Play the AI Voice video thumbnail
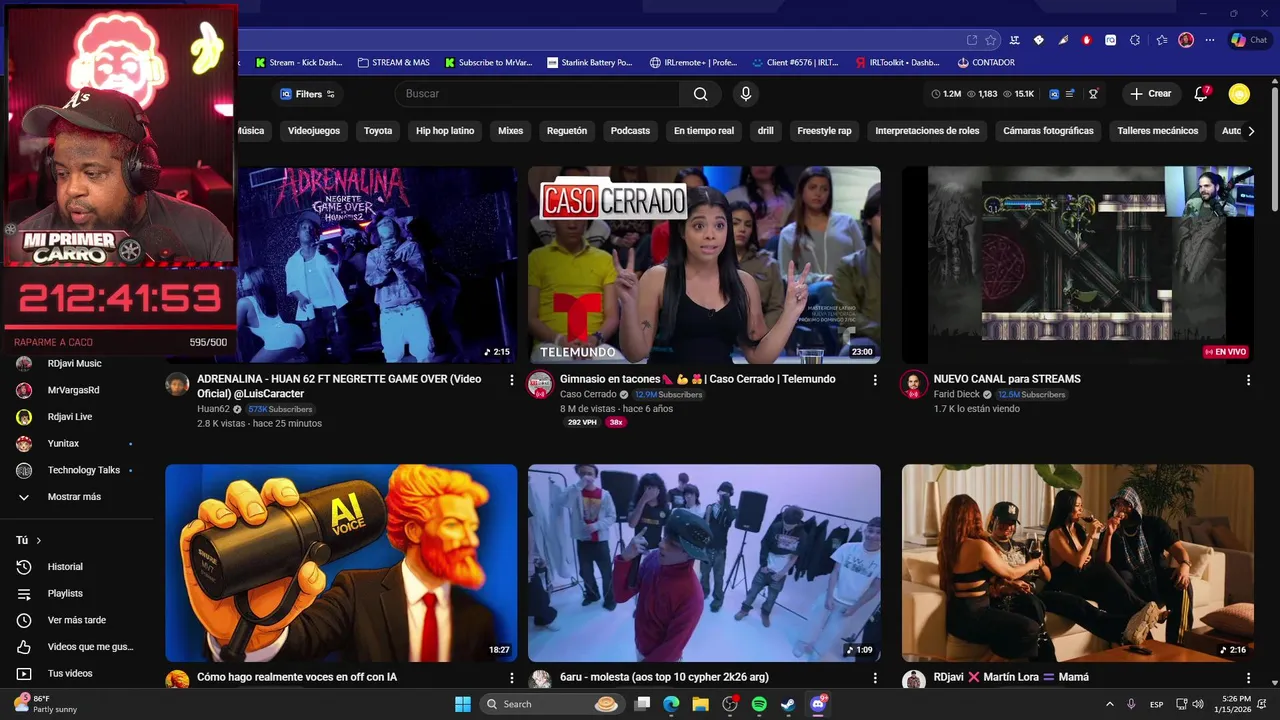 (341, 563)
